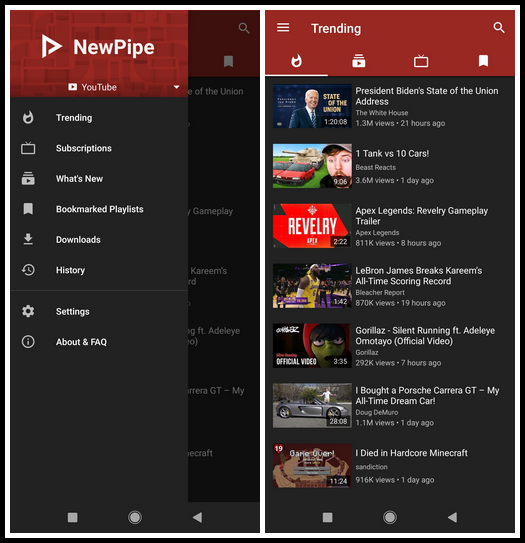Image resolution: width=525 pixels, height=543 pixels.
Task: Open State of the Union video thumbnail
Action: pos(312,106)
